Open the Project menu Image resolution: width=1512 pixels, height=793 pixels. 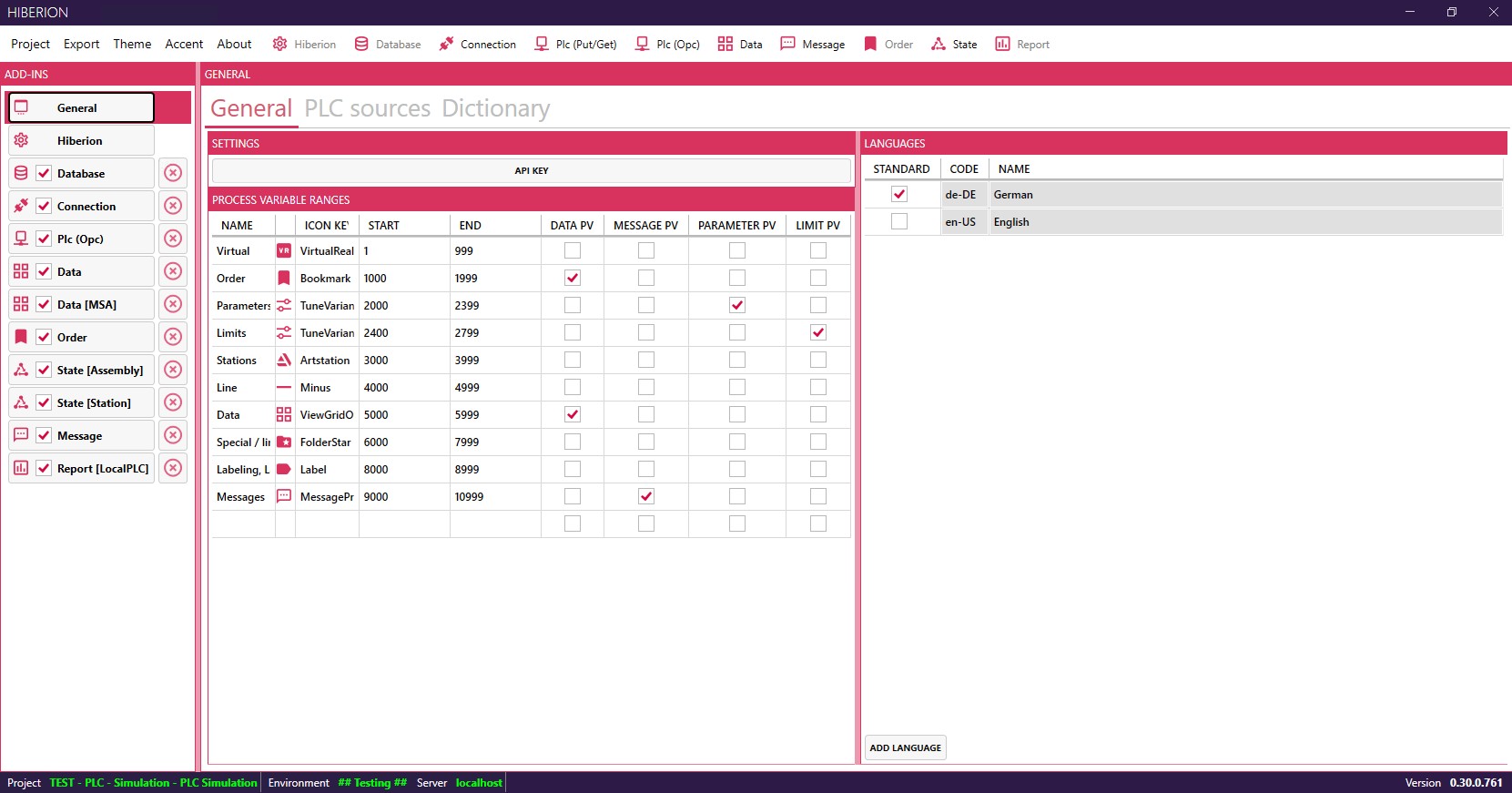point(30,44)
